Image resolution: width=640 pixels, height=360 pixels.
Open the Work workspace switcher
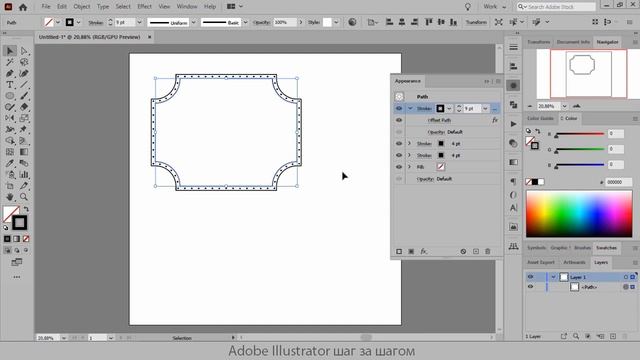pyautogui.click(x=494, y=7)
